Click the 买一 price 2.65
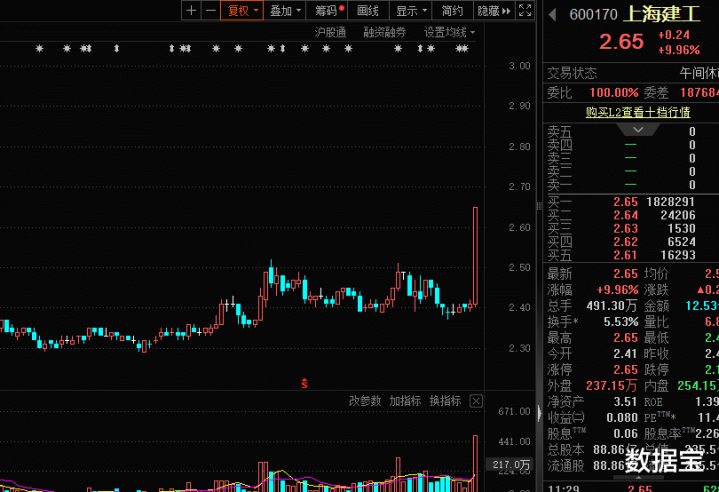The height and width of the screenshot is (492, 719). coord(625,202)
